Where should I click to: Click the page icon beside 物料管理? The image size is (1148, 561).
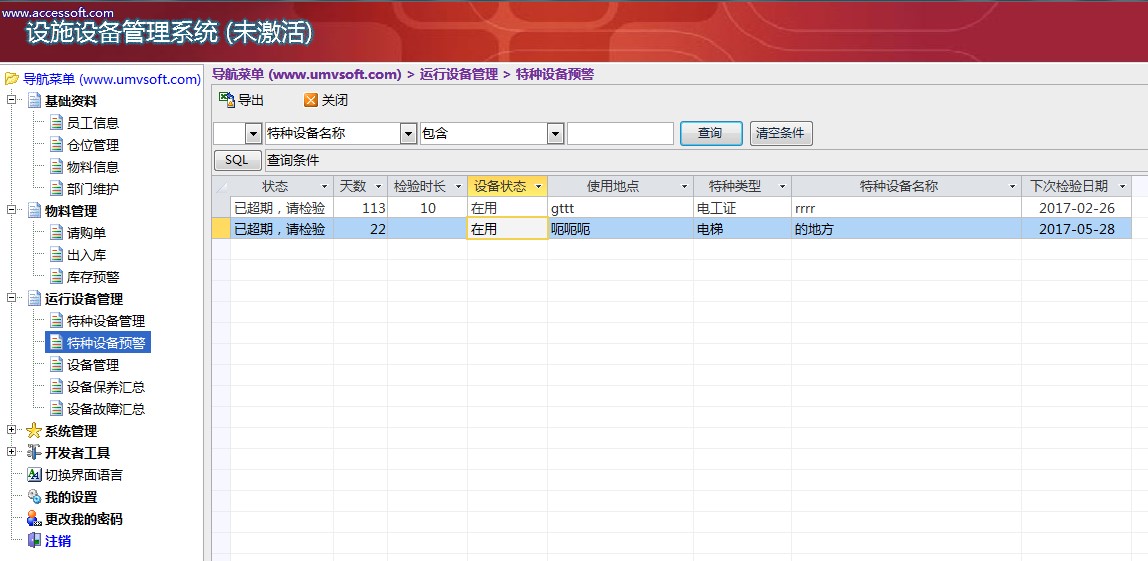[x=34, y=211]
